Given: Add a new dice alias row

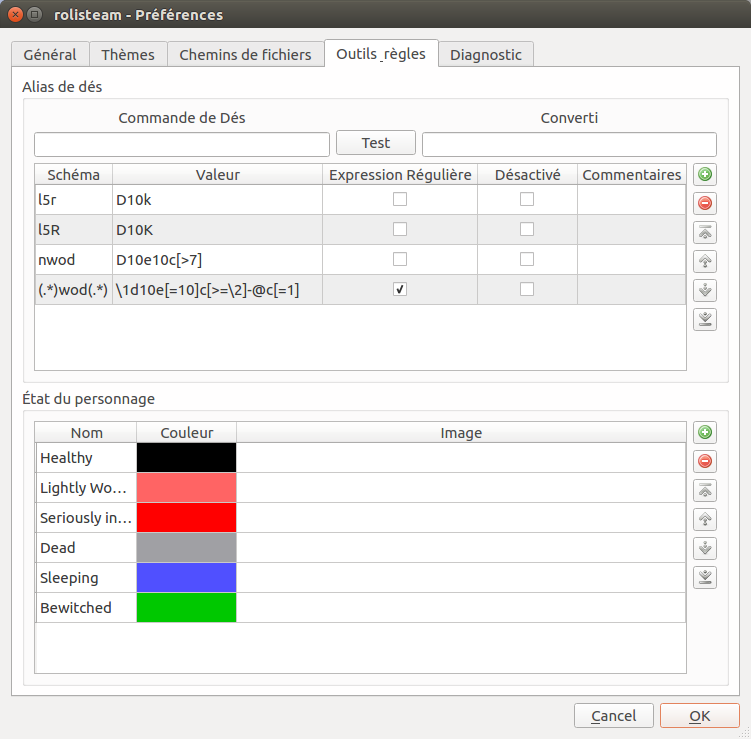Looking at the screenshot, I should coord(705,175).
